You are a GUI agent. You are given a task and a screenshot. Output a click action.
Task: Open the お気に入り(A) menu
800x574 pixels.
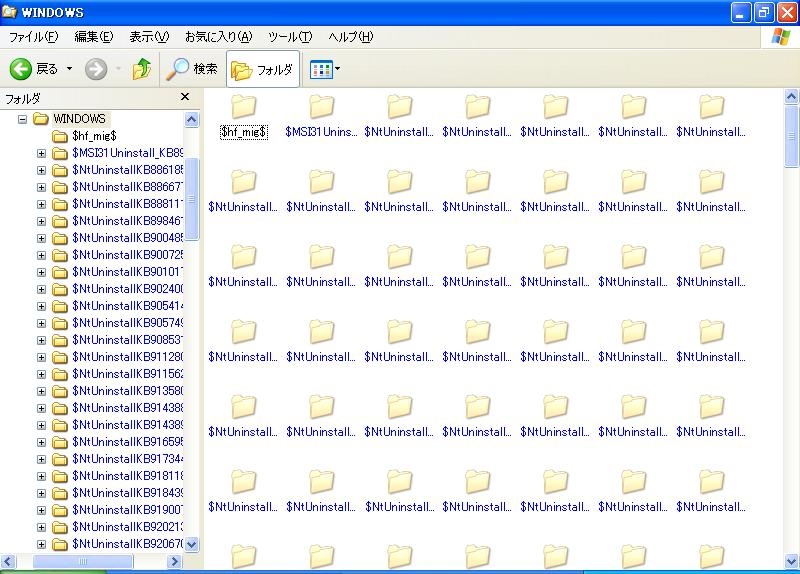pos(218,37)
